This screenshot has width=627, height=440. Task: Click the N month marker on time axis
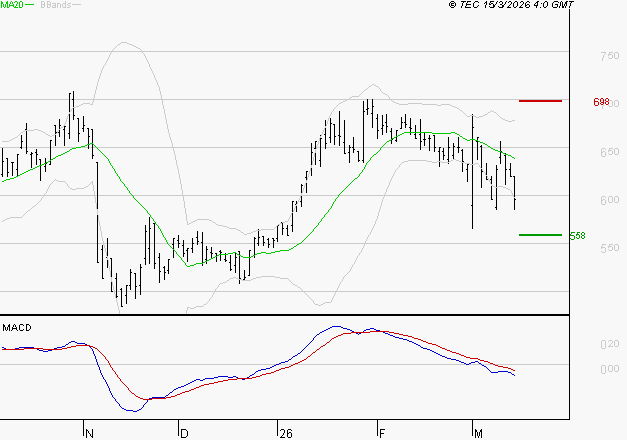coord(90,434)
